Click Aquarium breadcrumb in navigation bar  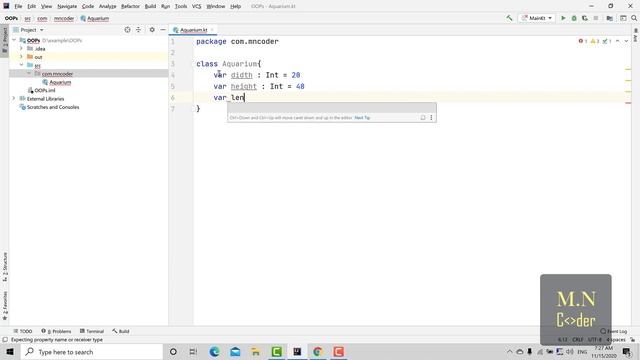95,18
